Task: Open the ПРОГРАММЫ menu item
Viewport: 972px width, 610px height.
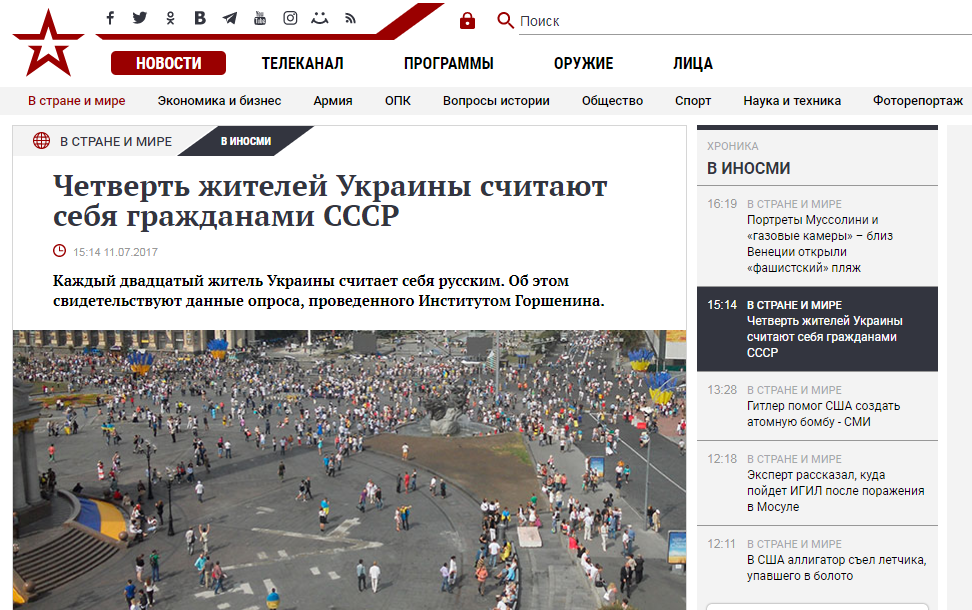Action: [449, 63]
